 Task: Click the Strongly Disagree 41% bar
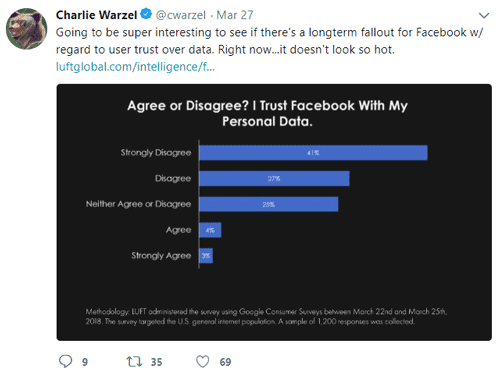(x=313, y=153)
